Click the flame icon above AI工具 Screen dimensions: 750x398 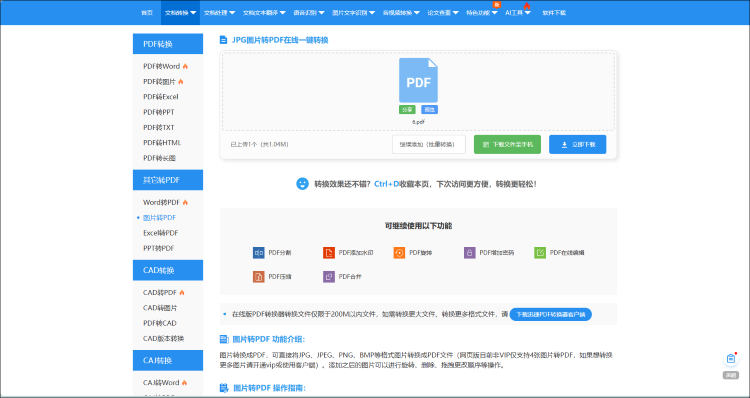tap(527, 6)
